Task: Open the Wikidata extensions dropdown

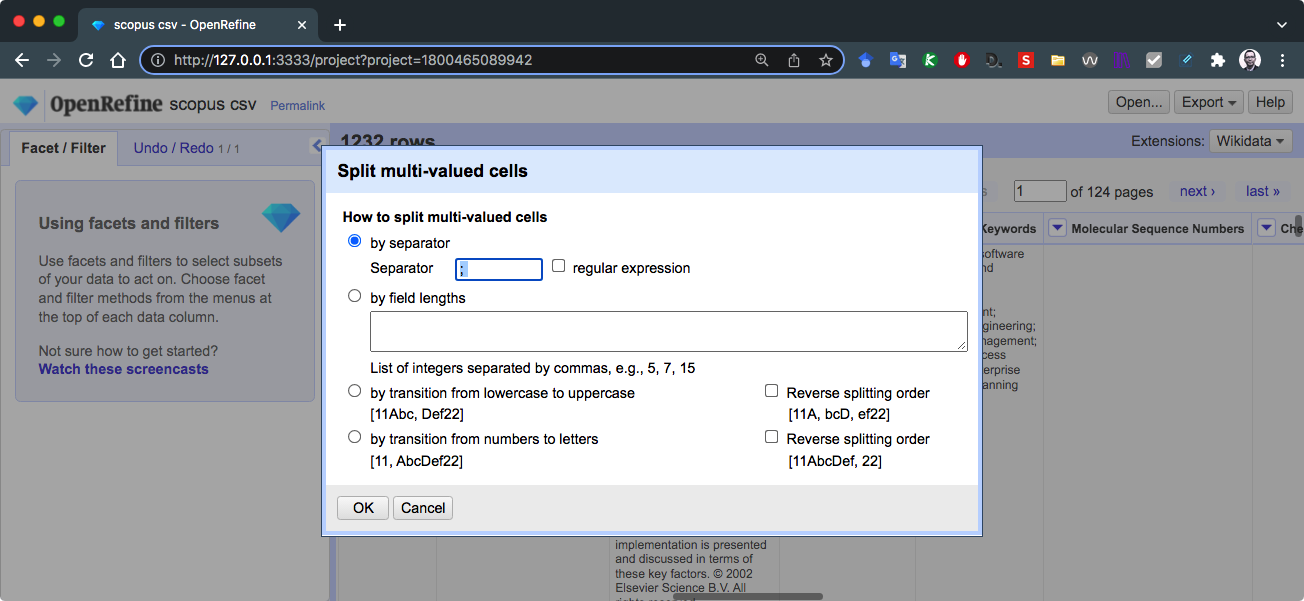Action: point(1251,142)
